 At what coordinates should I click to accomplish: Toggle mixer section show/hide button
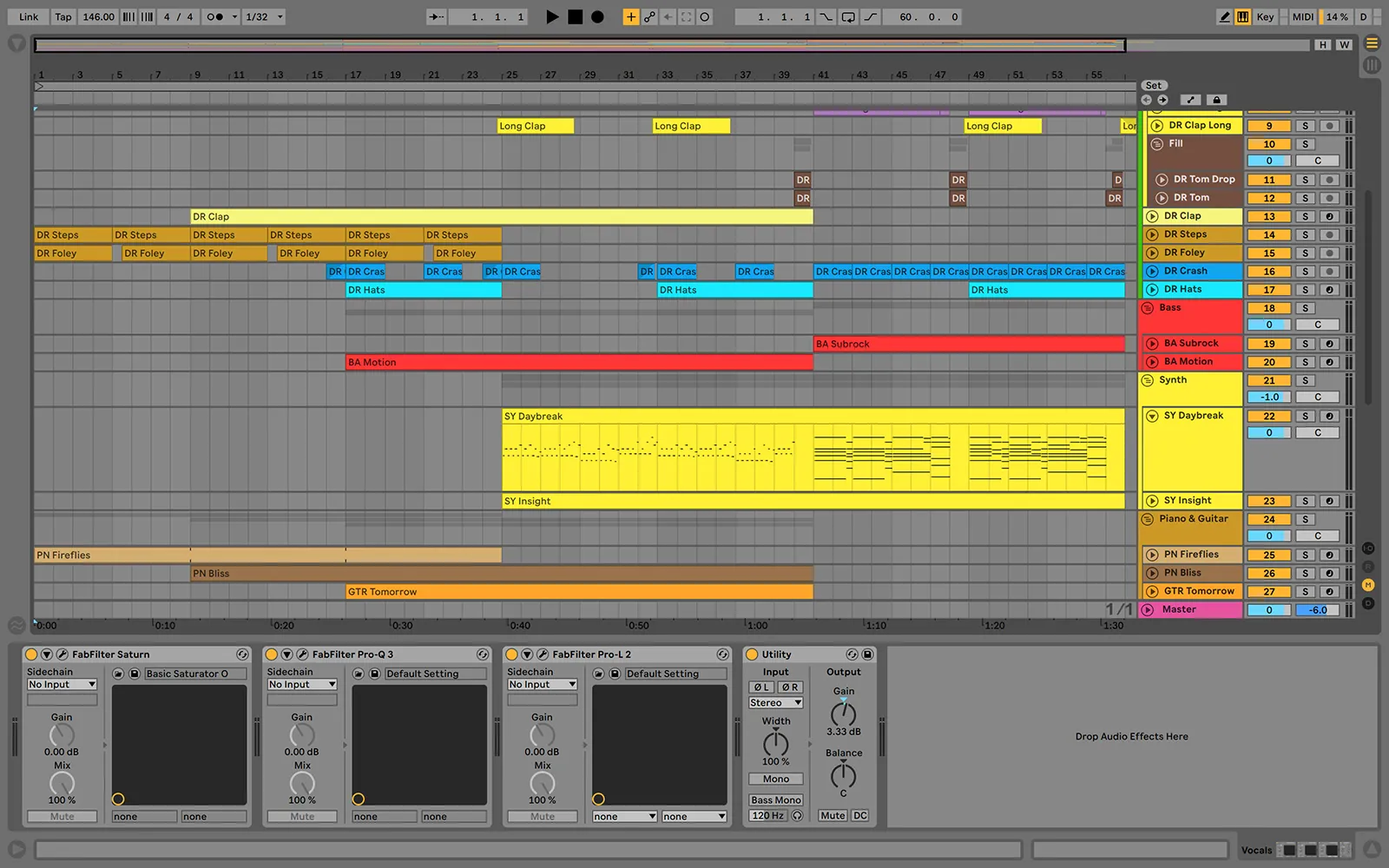click(x=1368, y=585)
